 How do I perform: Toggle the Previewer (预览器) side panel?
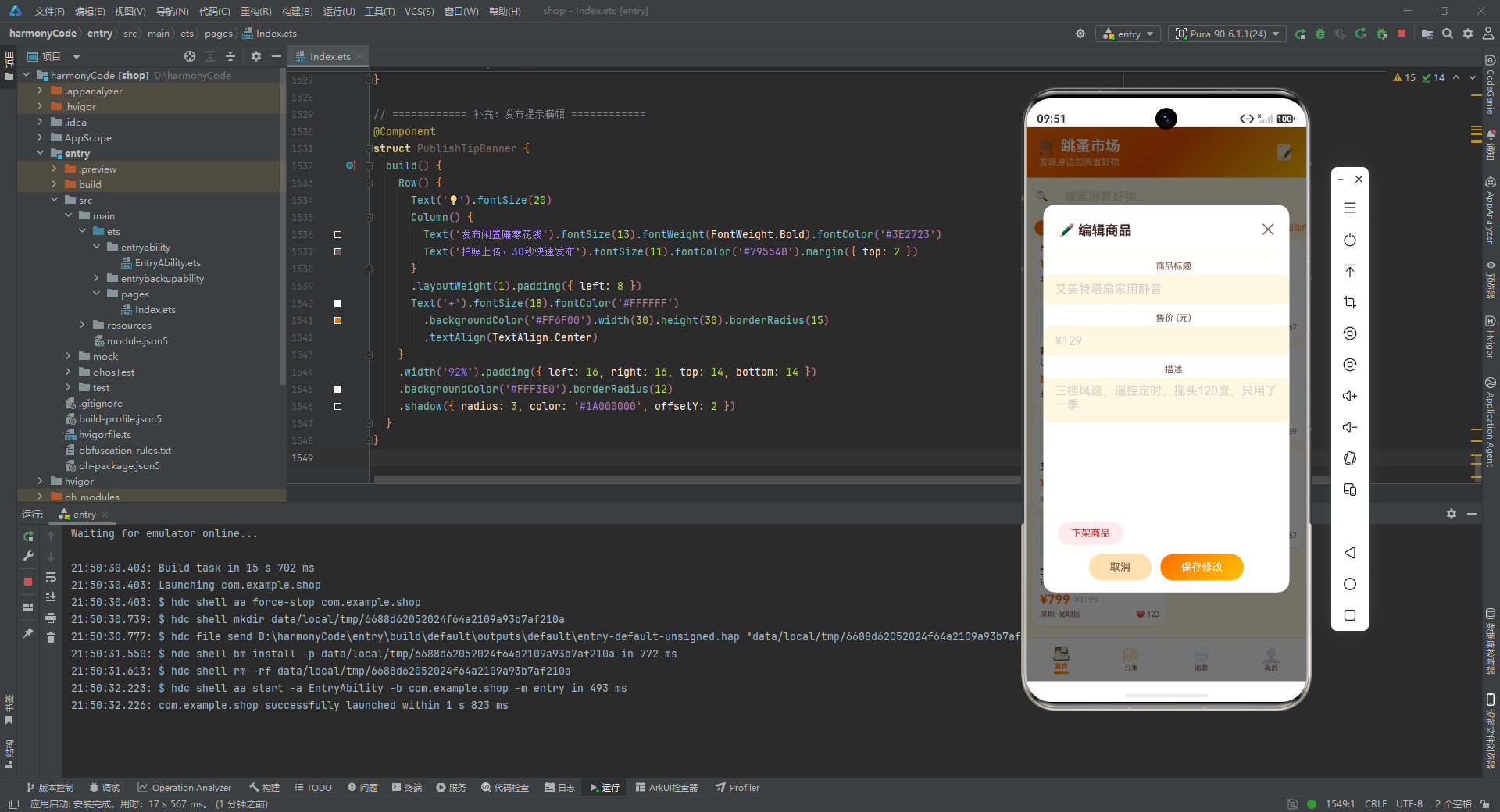(x=1491, y=280)
